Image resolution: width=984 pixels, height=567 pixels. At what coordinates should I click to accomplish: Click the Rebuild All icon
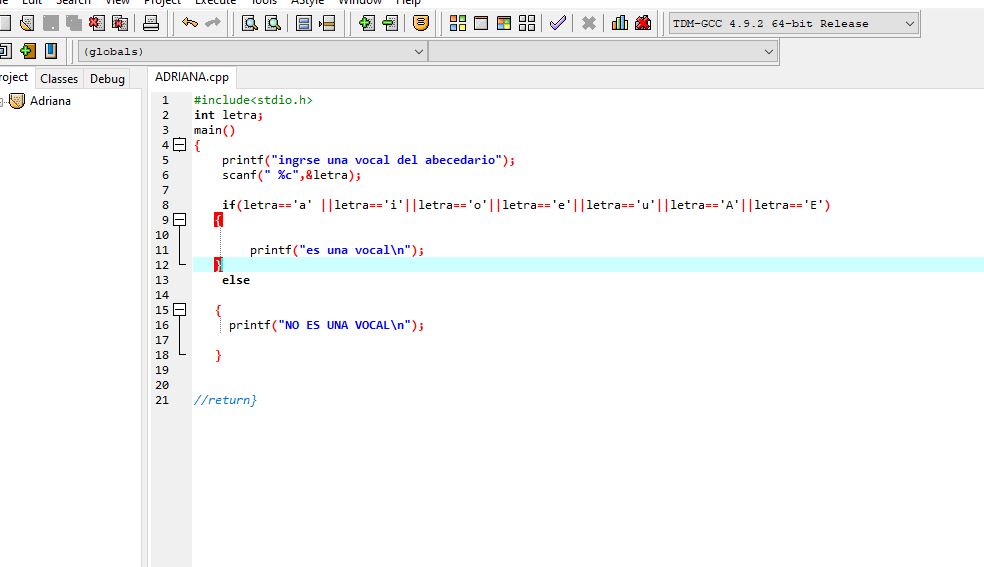[x=527, y=23]
